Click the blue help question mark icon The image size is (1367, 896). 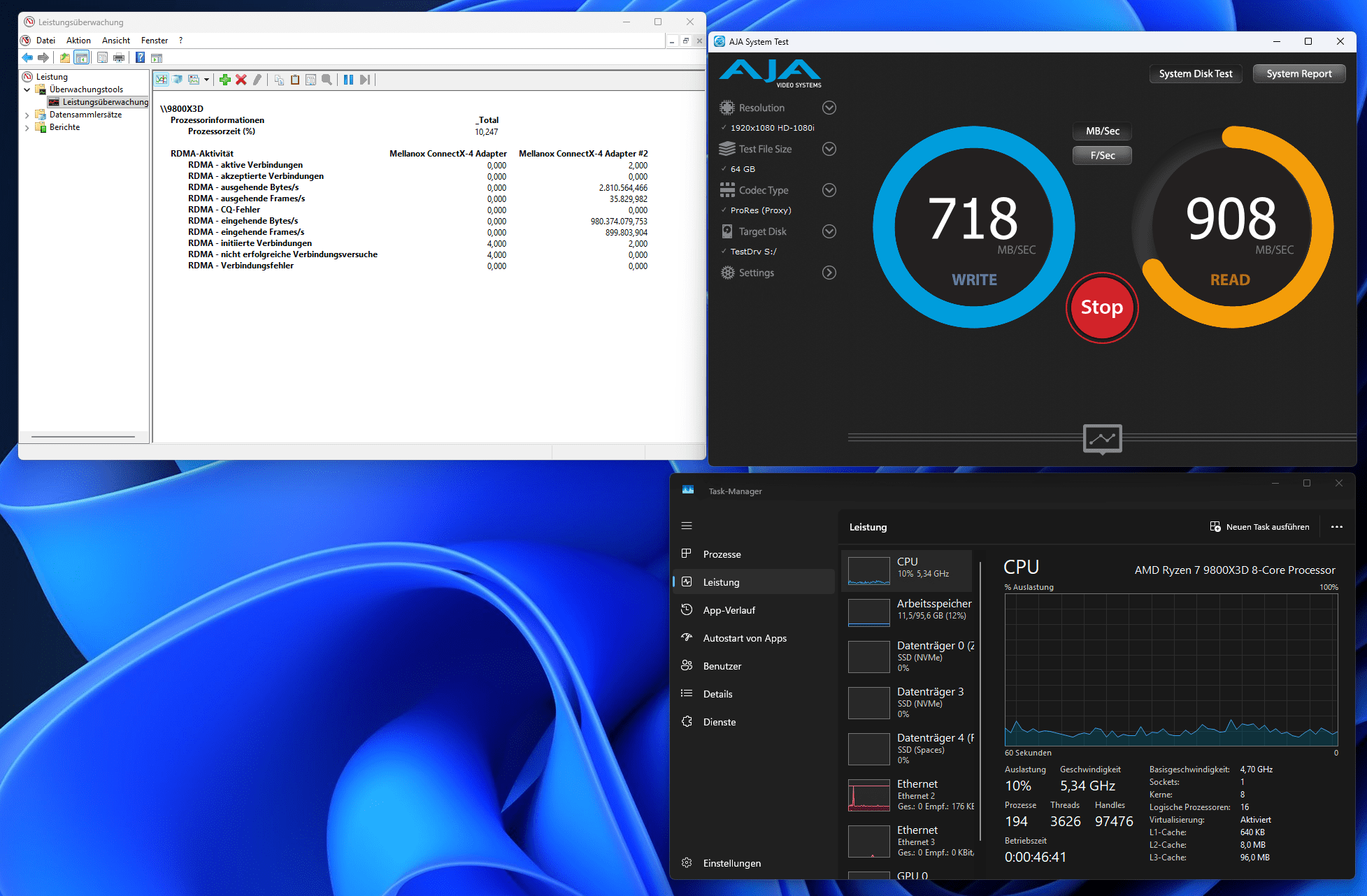(141, 58)
